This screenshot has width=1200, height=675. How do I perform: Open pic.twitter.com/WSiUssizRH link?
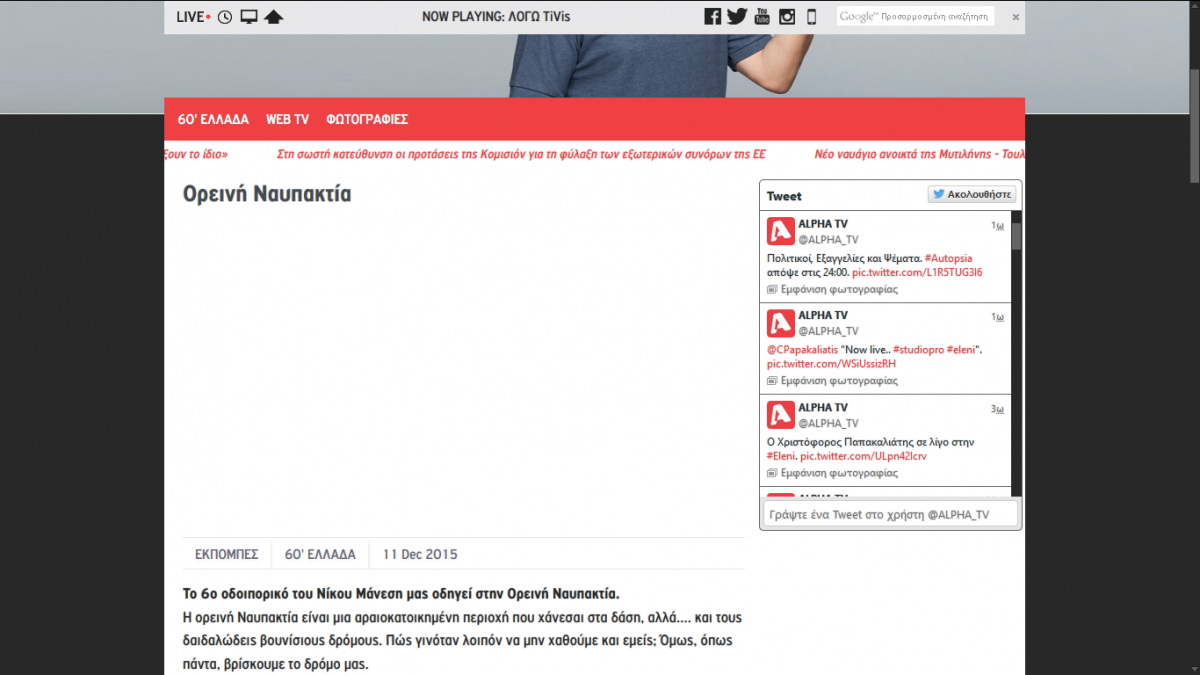[832, 364]
